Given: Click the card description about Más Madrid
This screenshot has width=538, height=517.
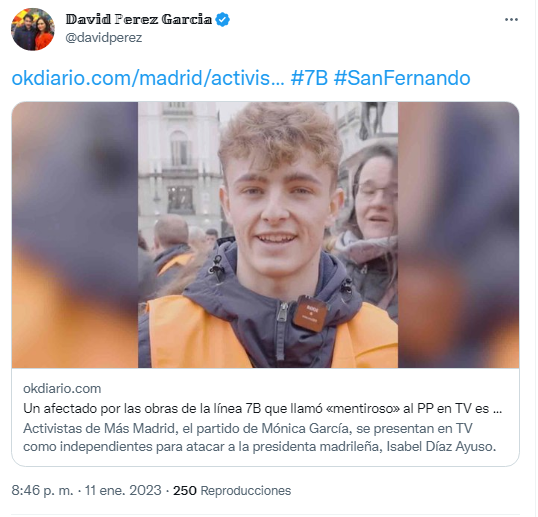Looking at the screenshot, I should (x=260, y=437).
